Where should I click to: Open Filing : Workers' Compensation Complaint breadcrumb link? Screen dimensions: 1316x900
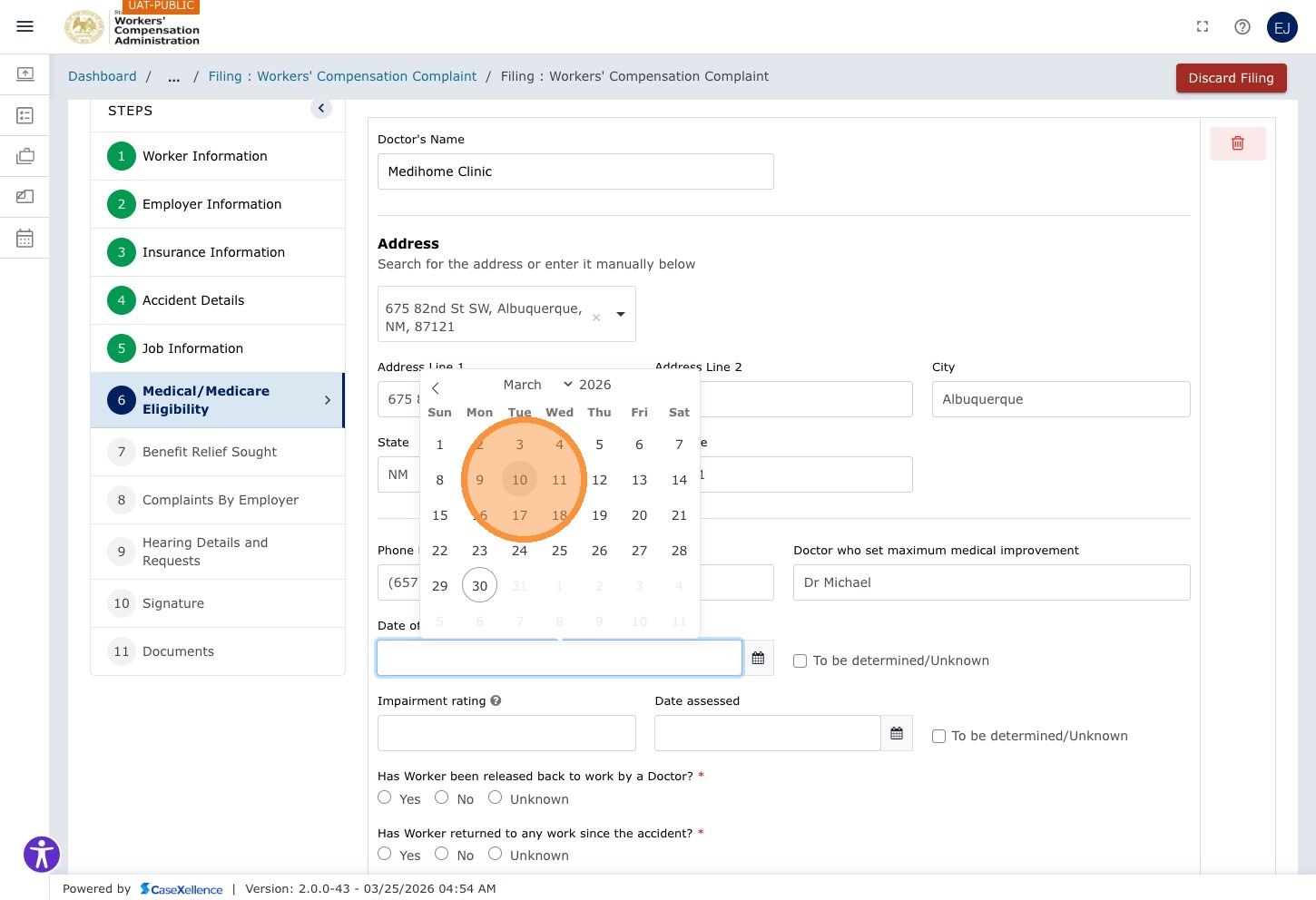click(x=342, y=77)
